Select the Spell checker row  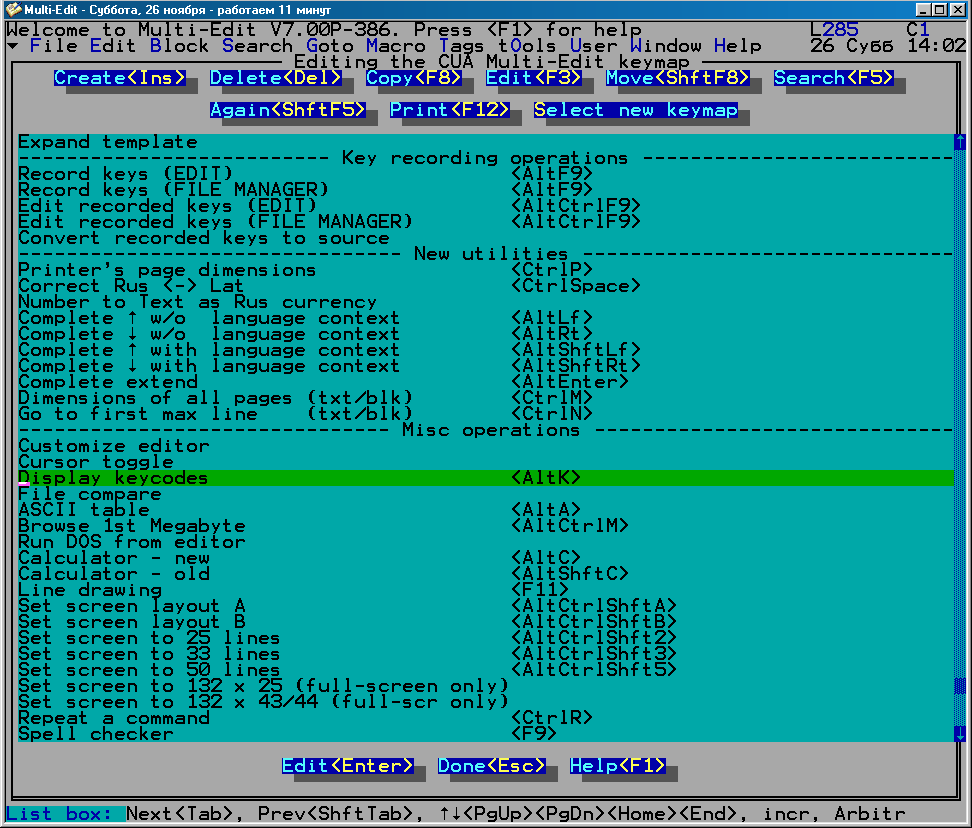click(x=486, y=734)
